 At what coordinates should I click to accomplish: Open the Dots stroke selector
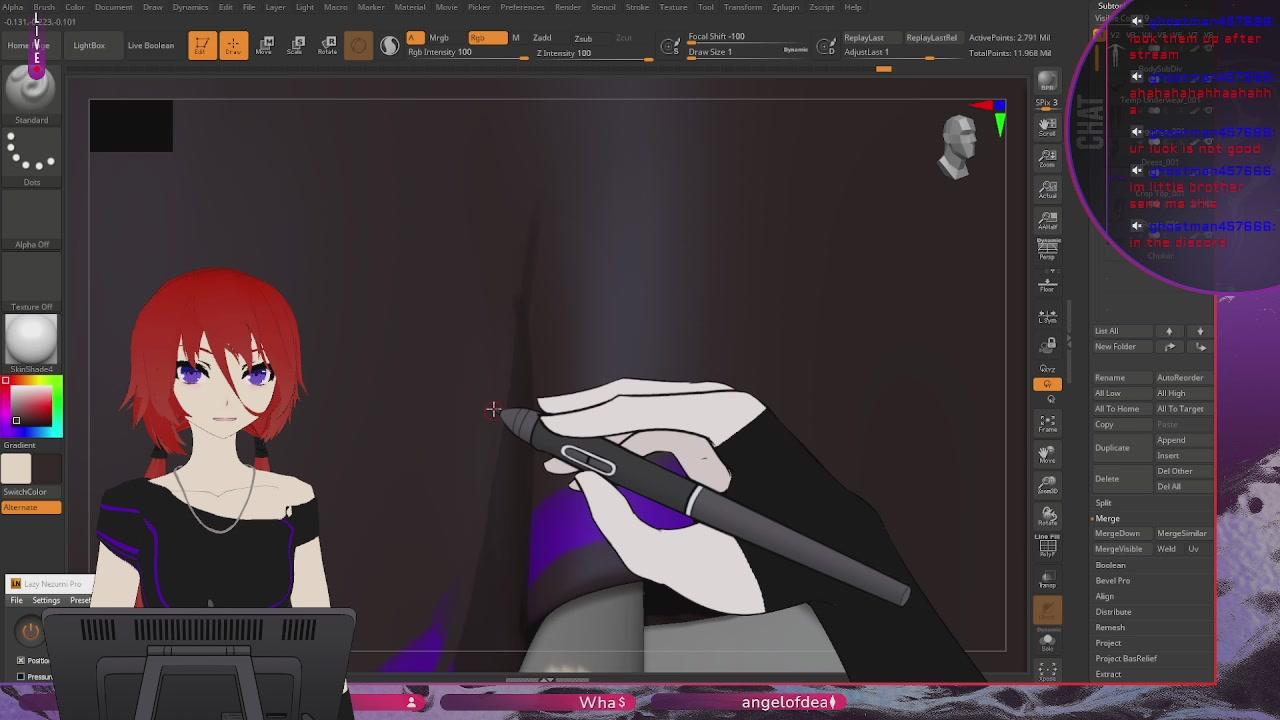pos(31,158)
